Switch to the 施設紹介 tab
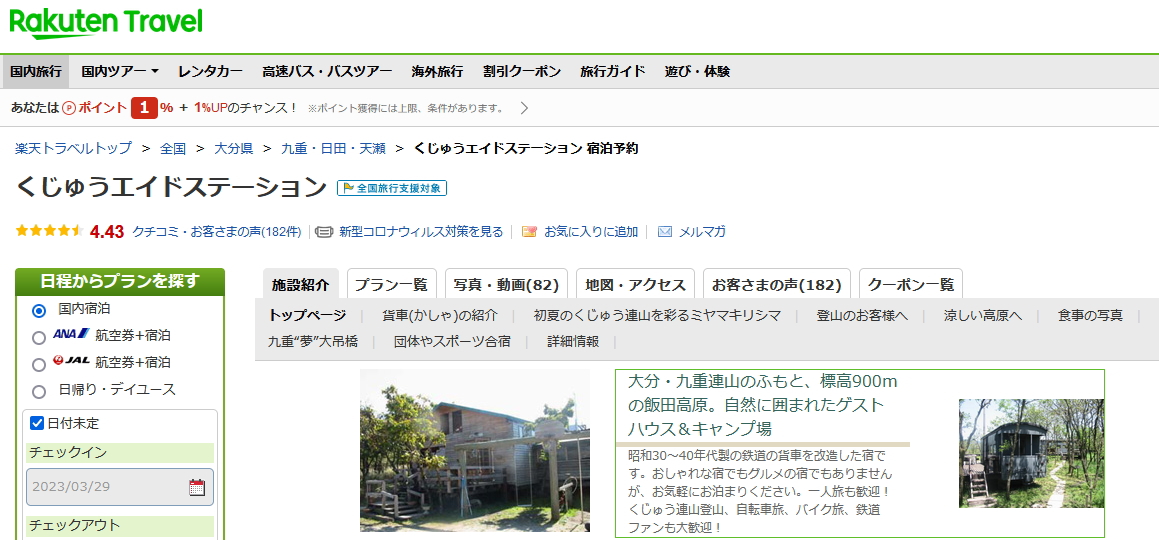This screenshot has width=1159, height=540. (x=300, y=284)
